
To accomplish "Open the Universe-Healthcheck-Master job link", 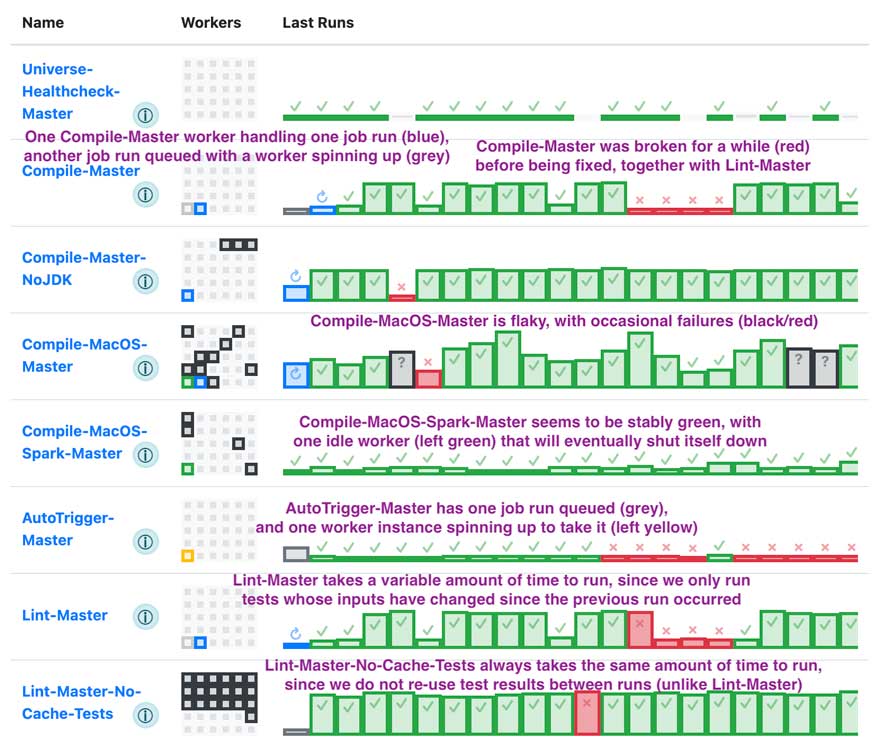I will tap(71, 91).
